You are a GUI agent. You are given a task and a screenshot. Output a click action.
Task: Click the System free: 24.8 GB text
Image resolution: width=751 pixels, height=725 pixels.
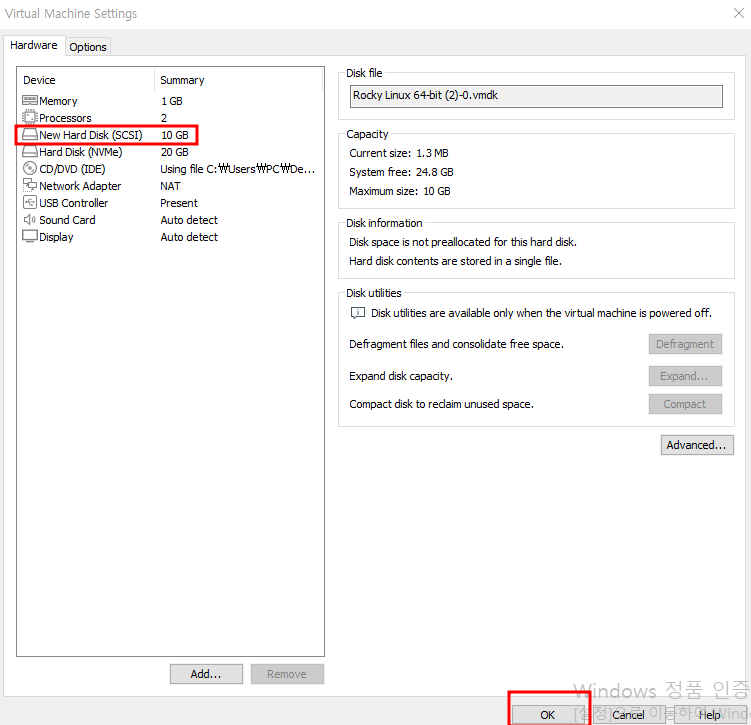401,172
